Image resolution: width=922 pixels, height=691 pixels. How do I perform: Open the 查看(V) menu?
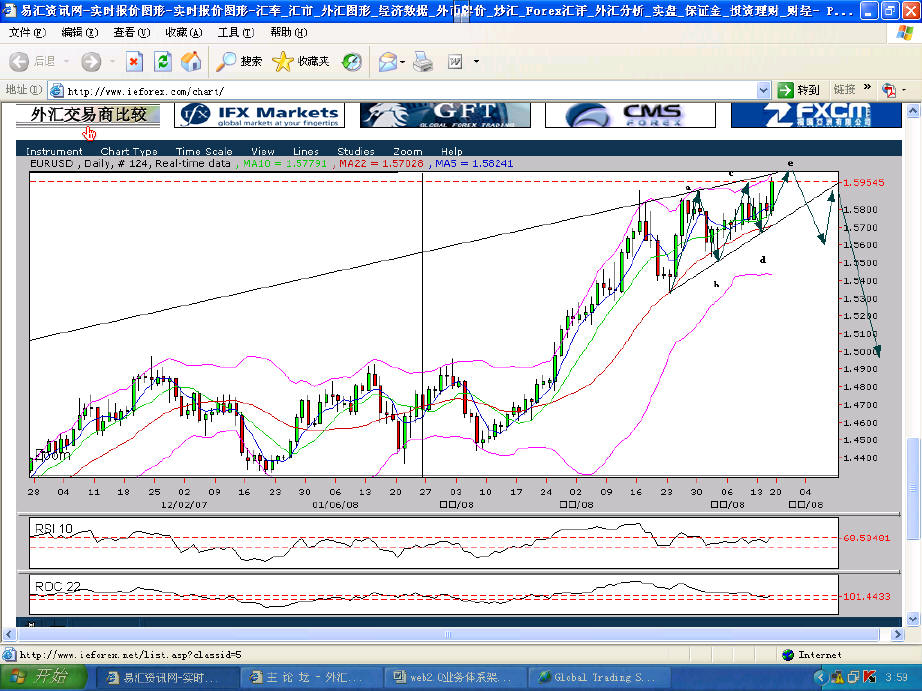(x=132, y=32)
